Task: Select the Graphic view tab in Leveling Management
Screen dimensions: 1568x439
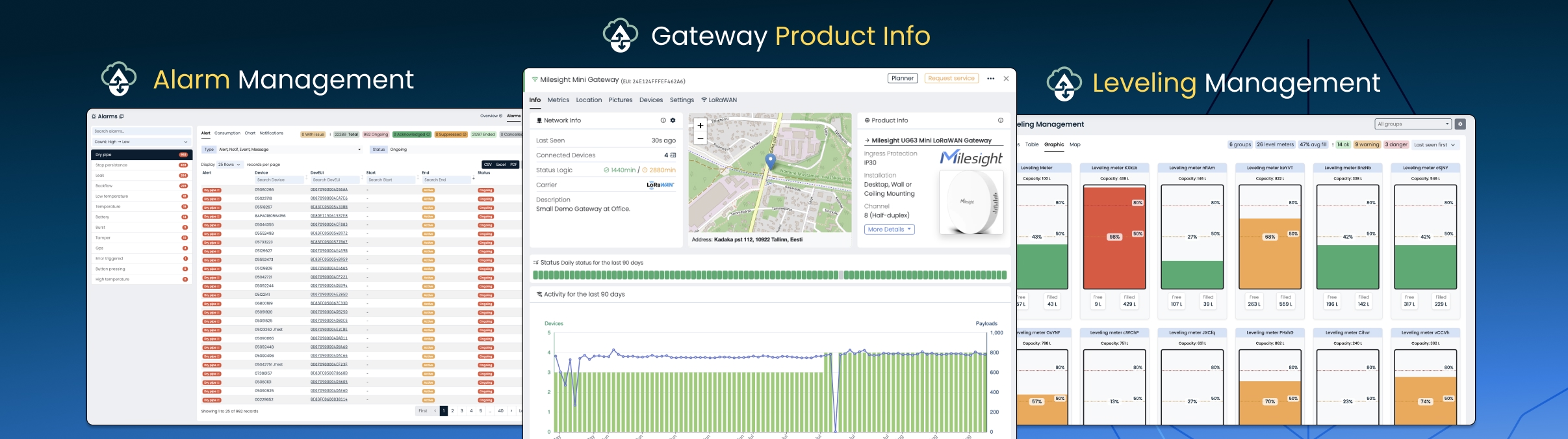Action: tap(1054, 144)
